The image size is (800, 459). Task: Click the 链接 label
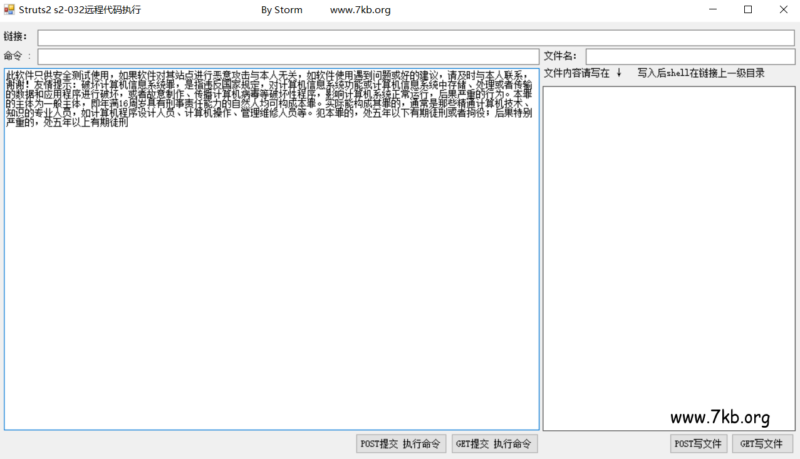15,37
